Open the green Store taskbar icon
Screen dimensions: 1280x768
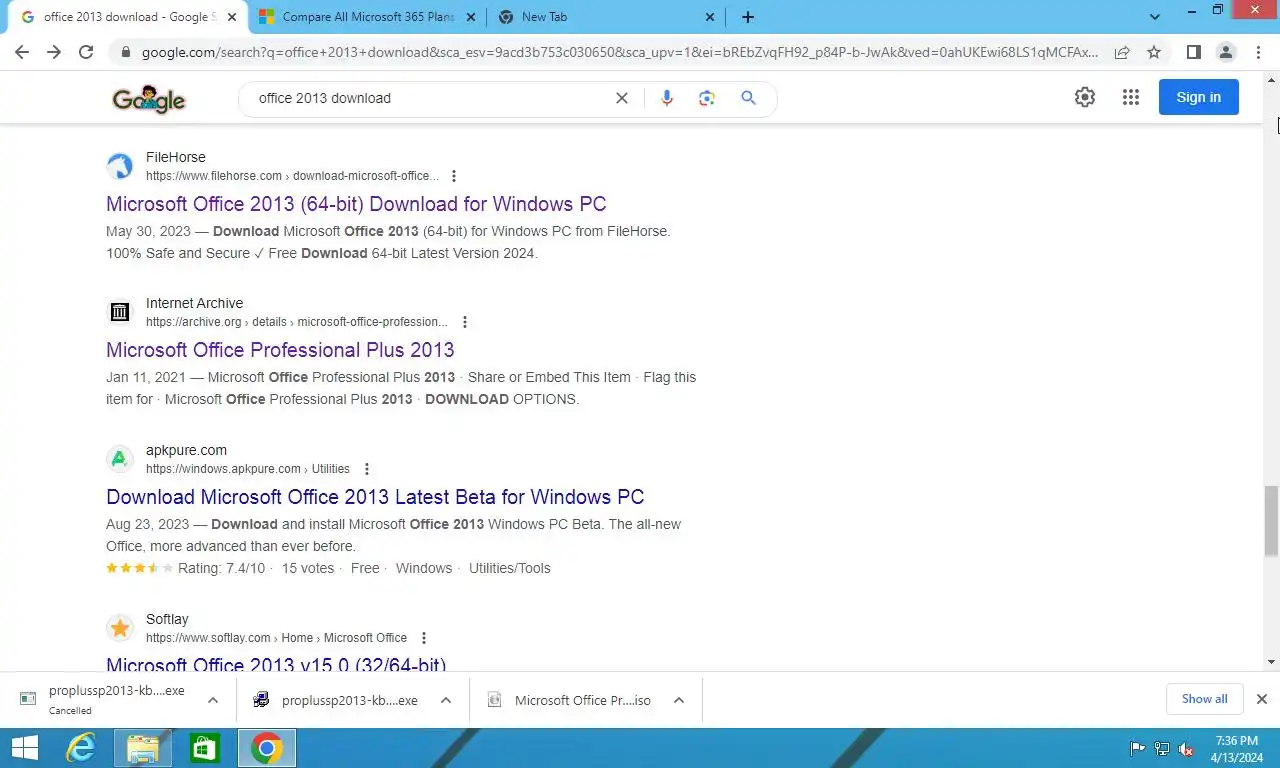[205, 748]
